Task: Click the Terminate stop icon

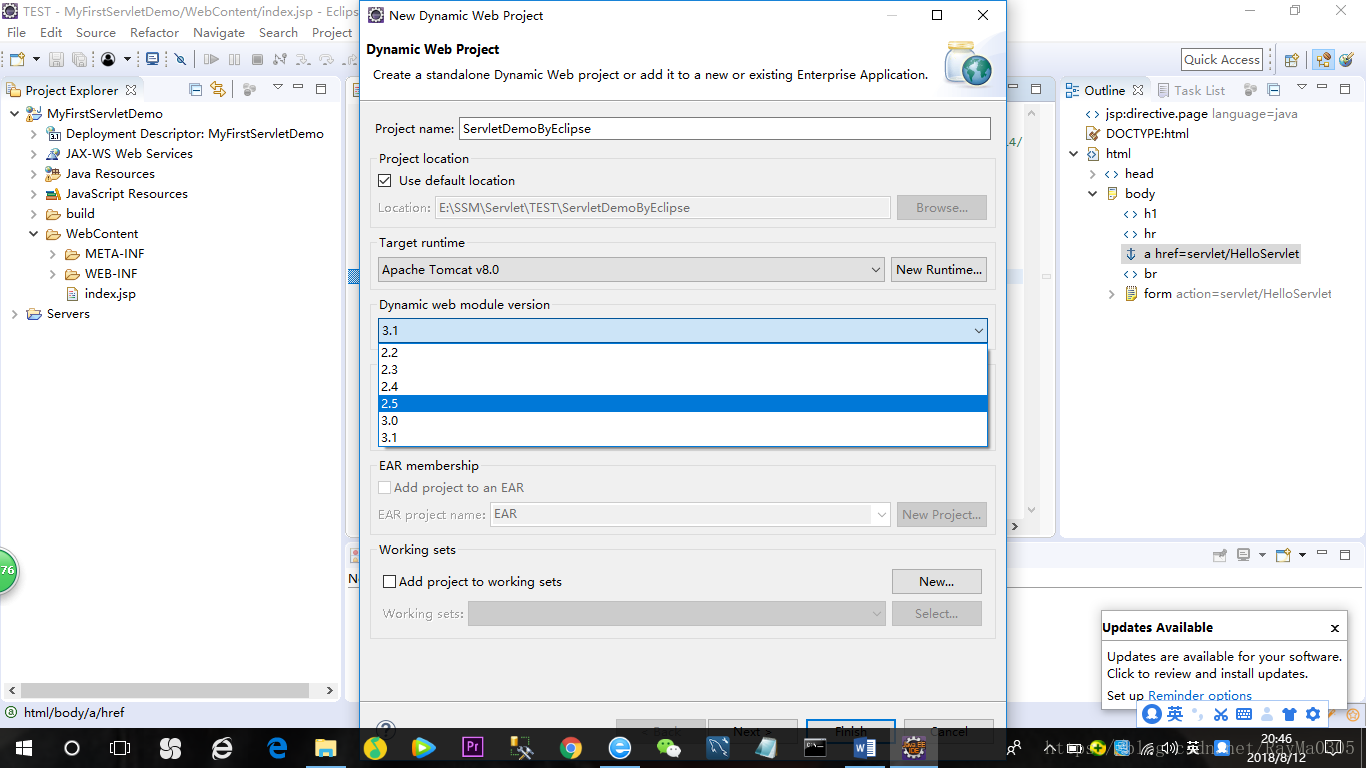Action: (x=257, y=60)
